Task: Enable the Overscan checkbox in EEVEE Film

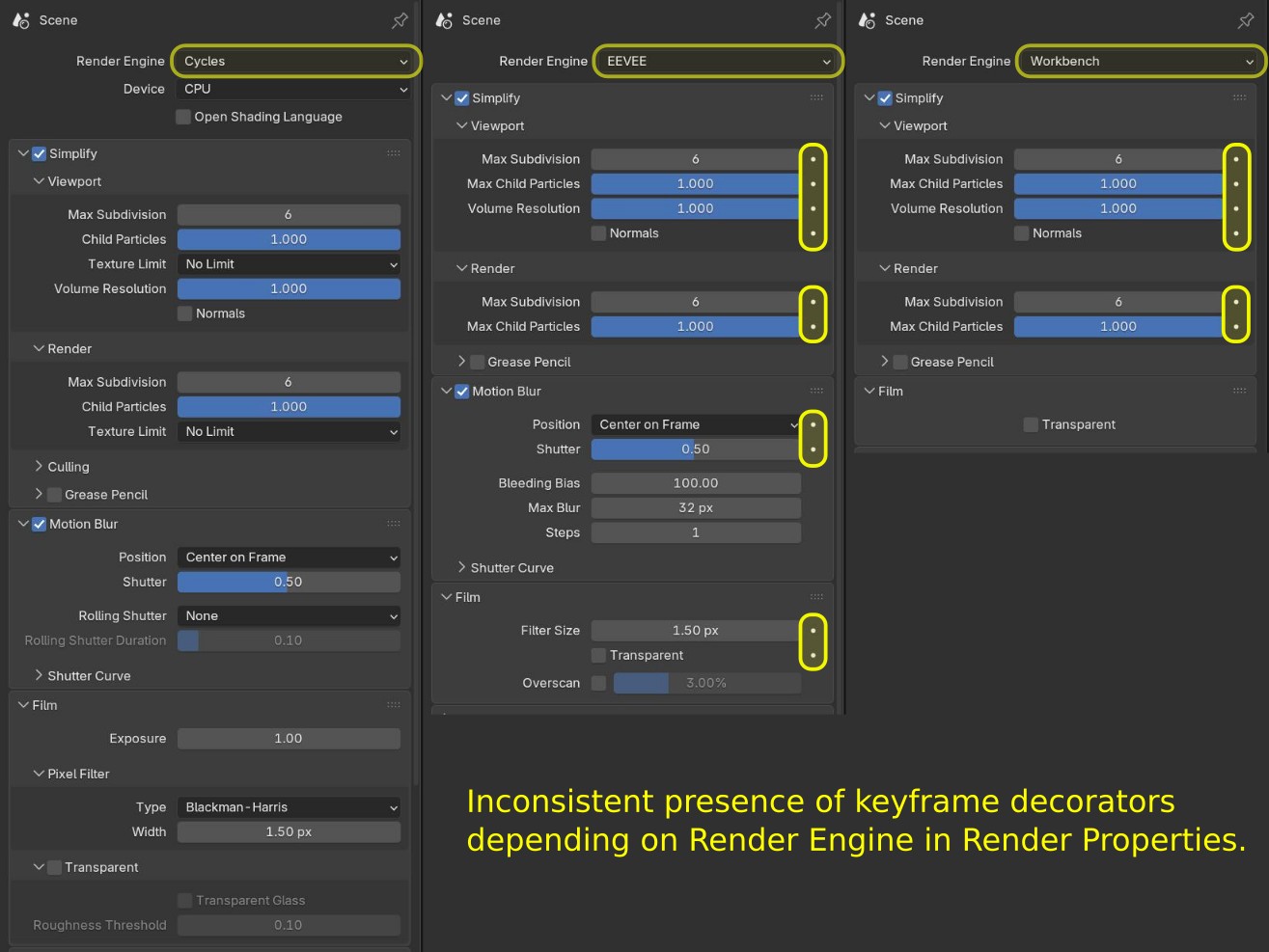Action: point(598,683)
